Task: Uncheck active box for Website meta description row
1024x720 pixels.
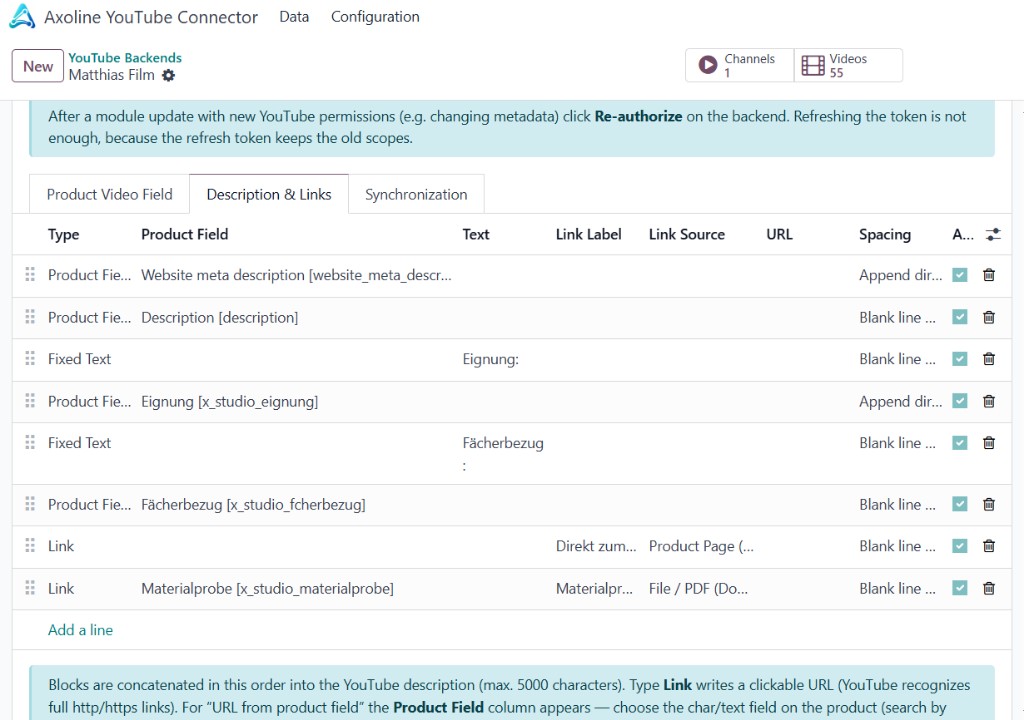Action: tap(959, 275)
